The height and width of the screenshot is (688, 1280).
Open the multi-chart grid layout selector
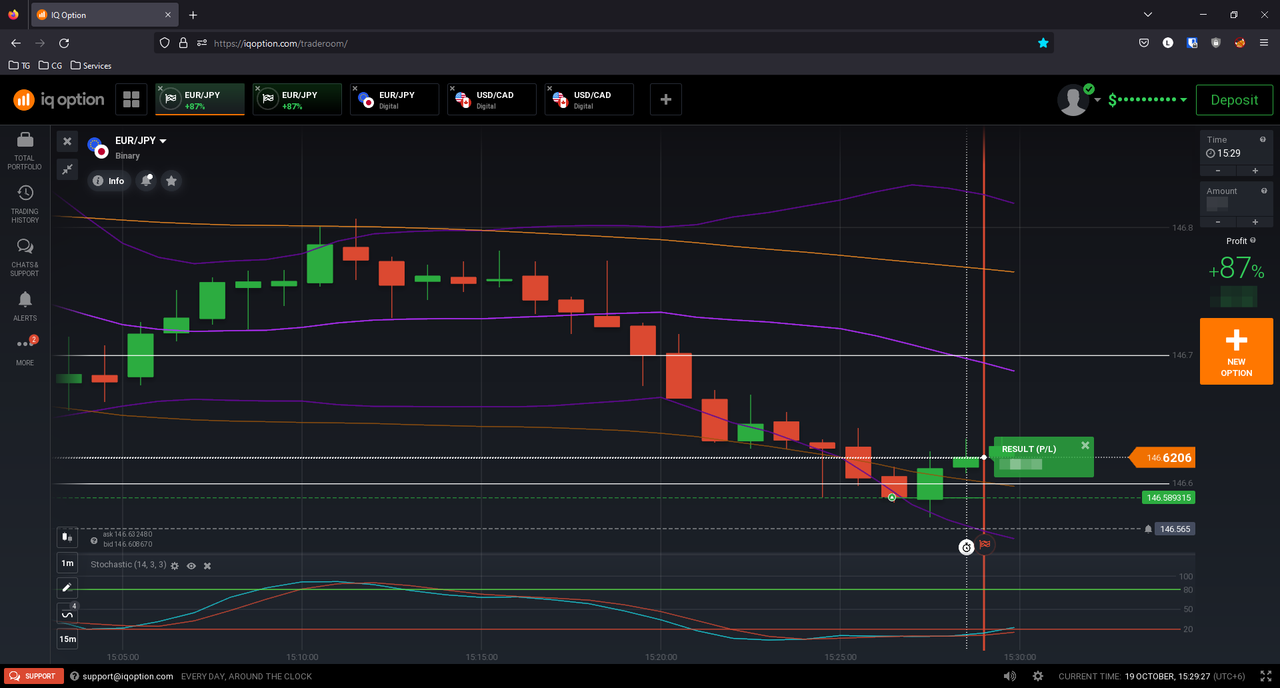pyautogui.click(x=130, y=99)
